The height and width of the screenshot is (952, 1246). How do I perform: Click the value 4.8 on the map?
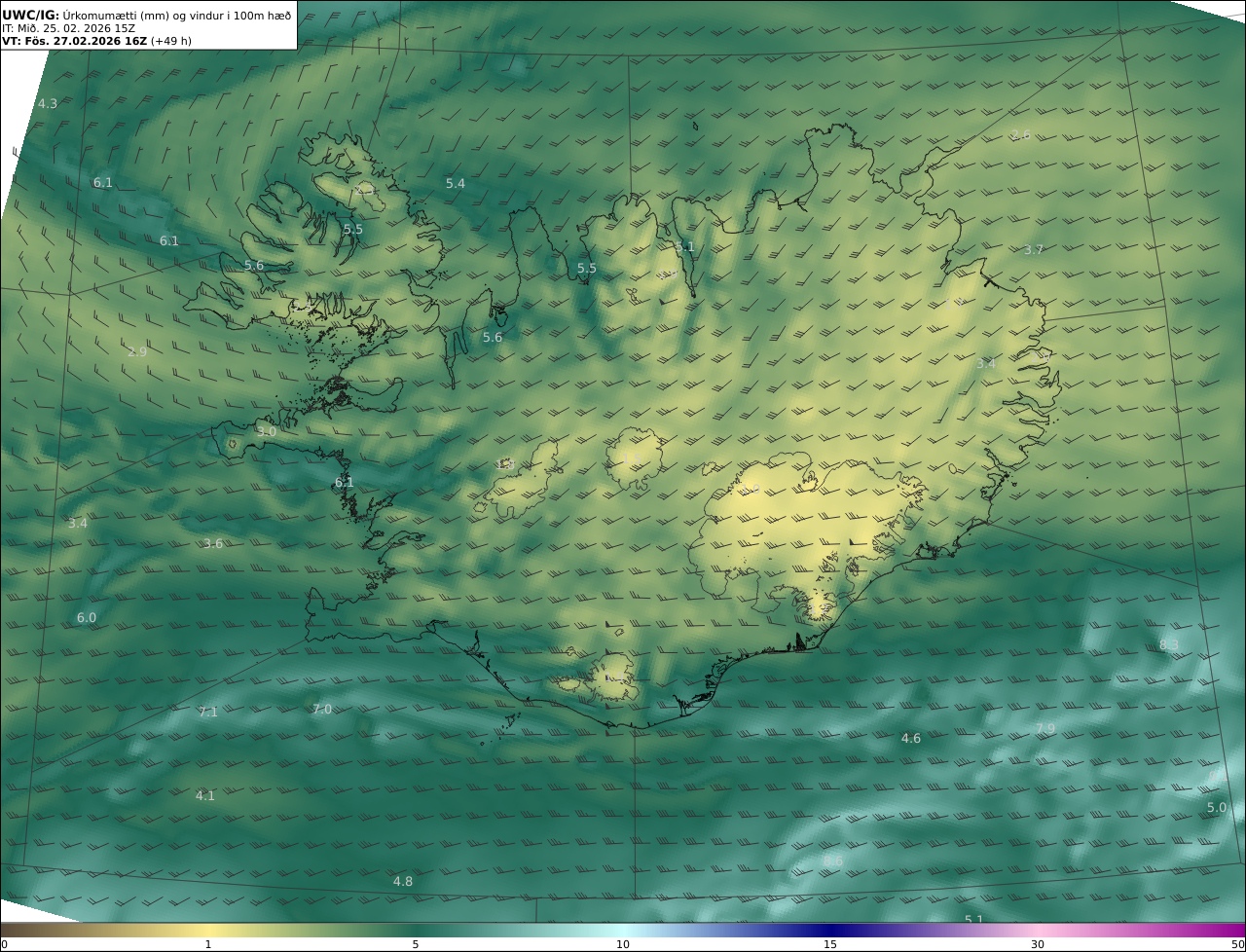(403, 881)
